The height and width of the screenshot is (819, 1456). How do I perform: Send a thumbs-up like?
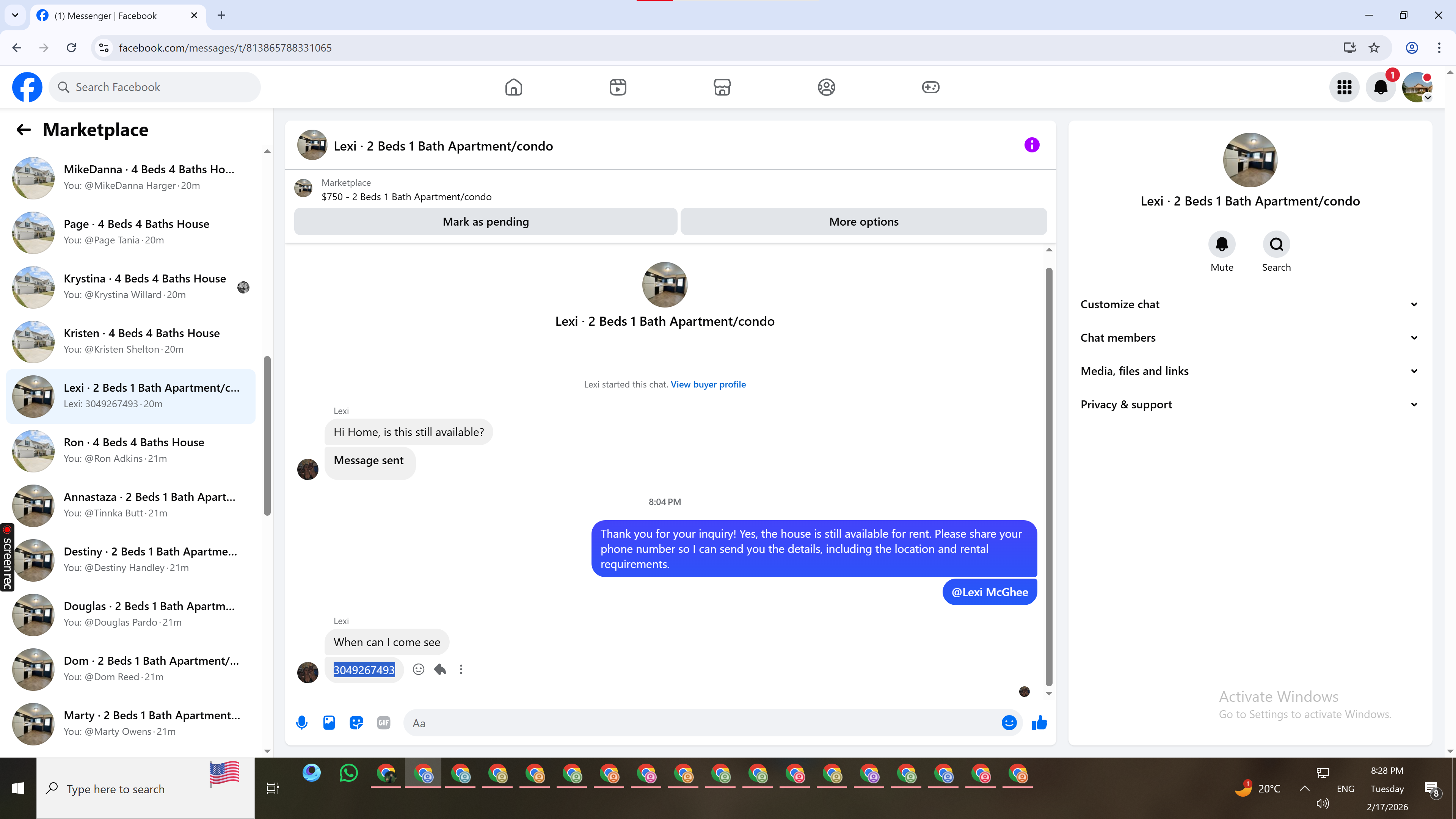tap(1039, 723)
